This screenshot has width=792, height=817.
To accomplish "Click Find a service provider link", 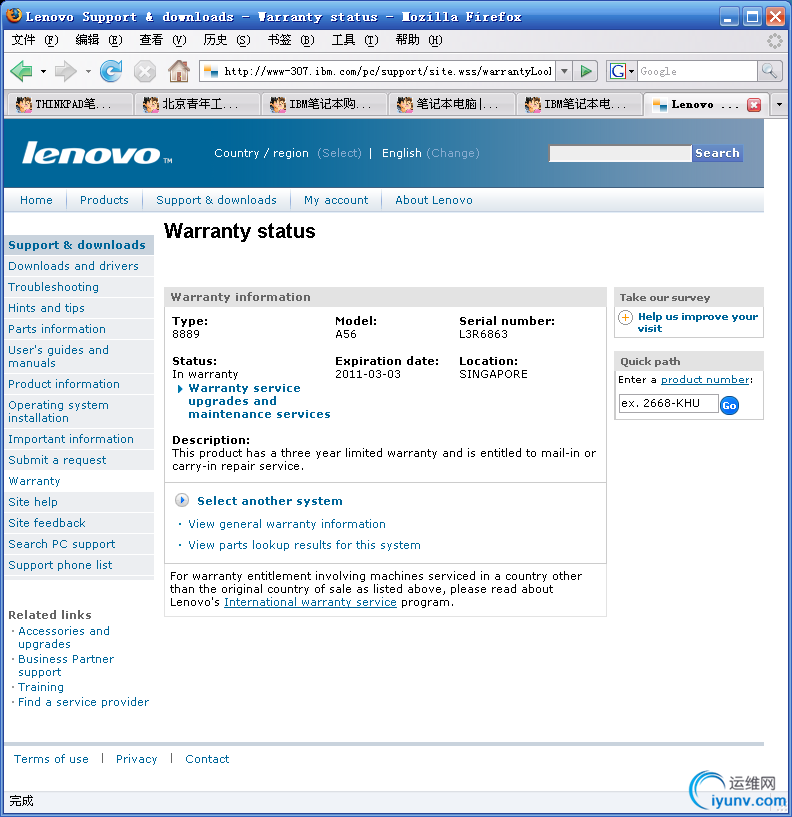I will click(83, 702).
